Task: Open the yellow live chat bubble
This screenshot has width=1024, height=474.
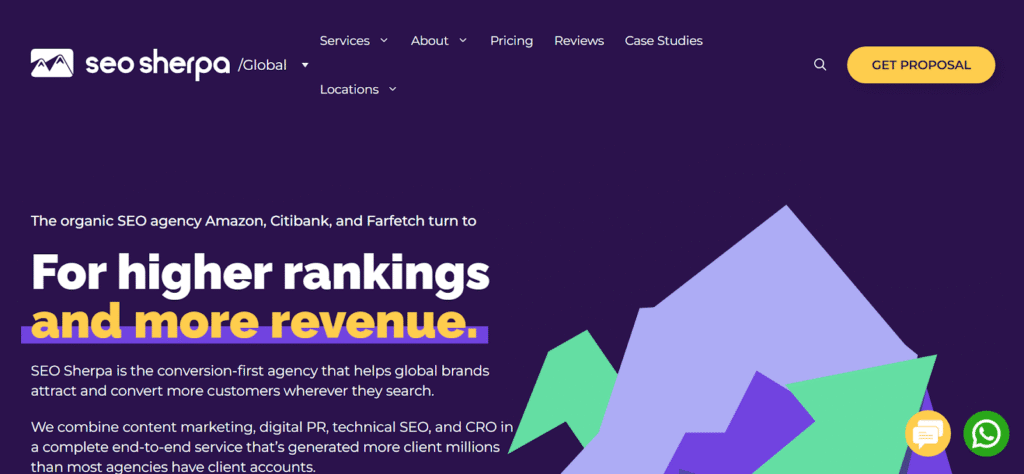Action: (928, 434)
